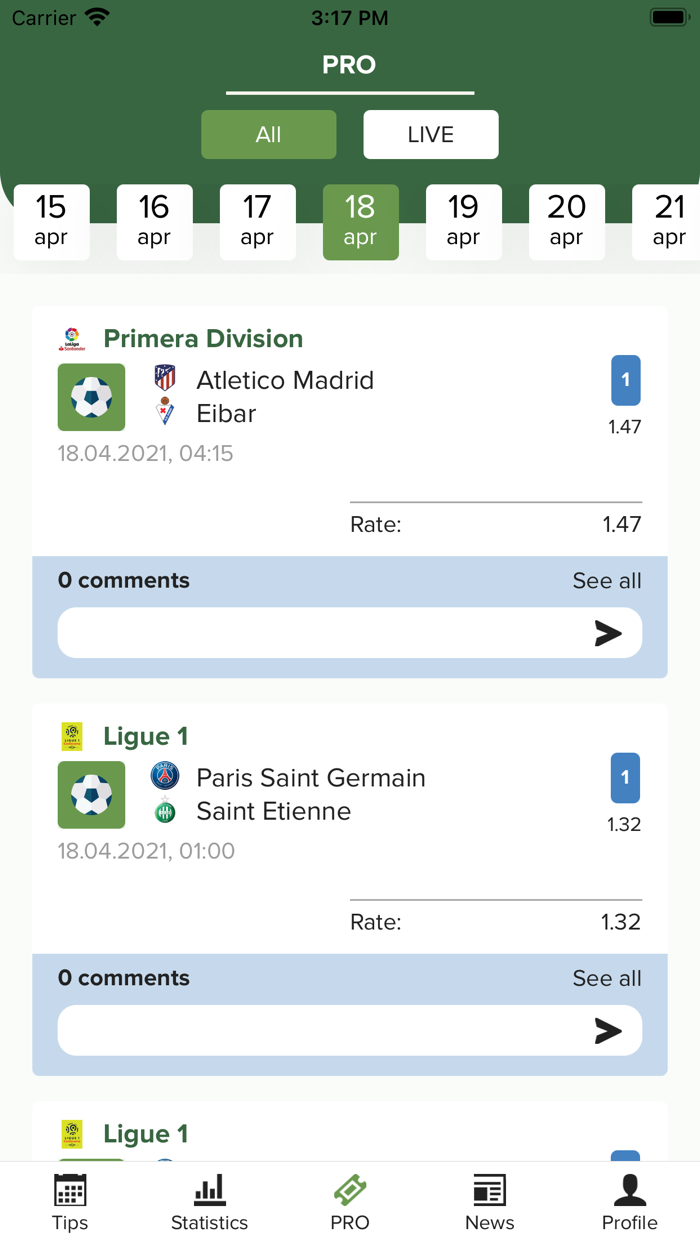Click the Paris Saint Germain club crest

click(x=165, y=777)
